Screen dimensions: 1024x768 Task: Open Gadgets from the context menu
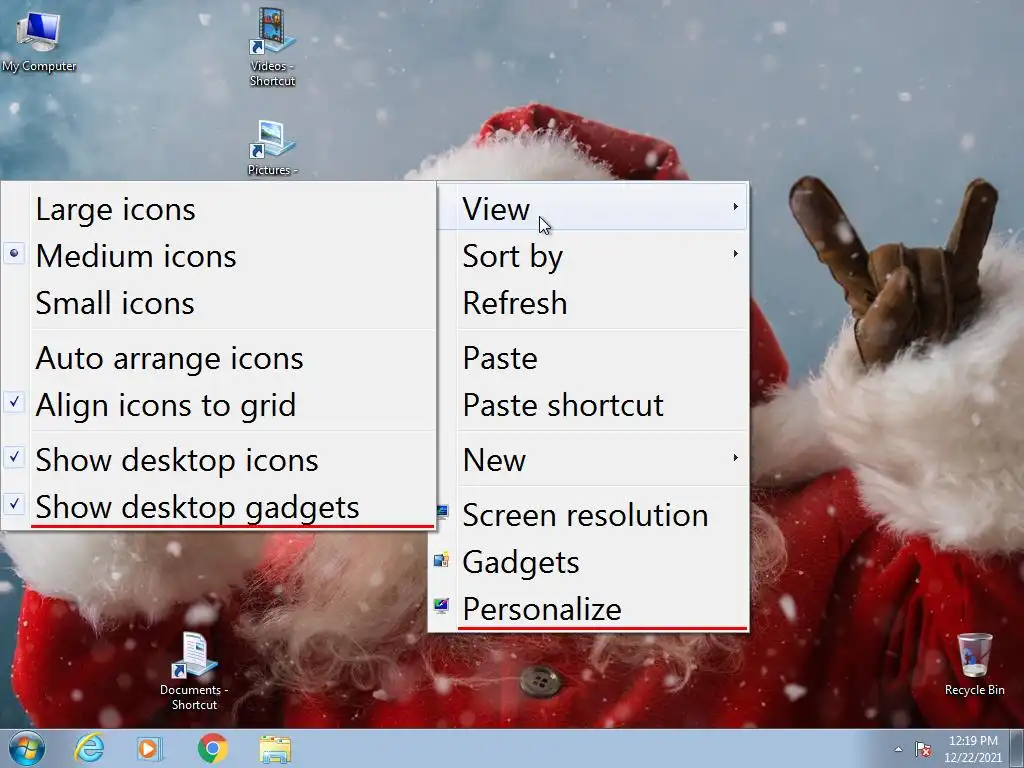[x=590, y=562]
